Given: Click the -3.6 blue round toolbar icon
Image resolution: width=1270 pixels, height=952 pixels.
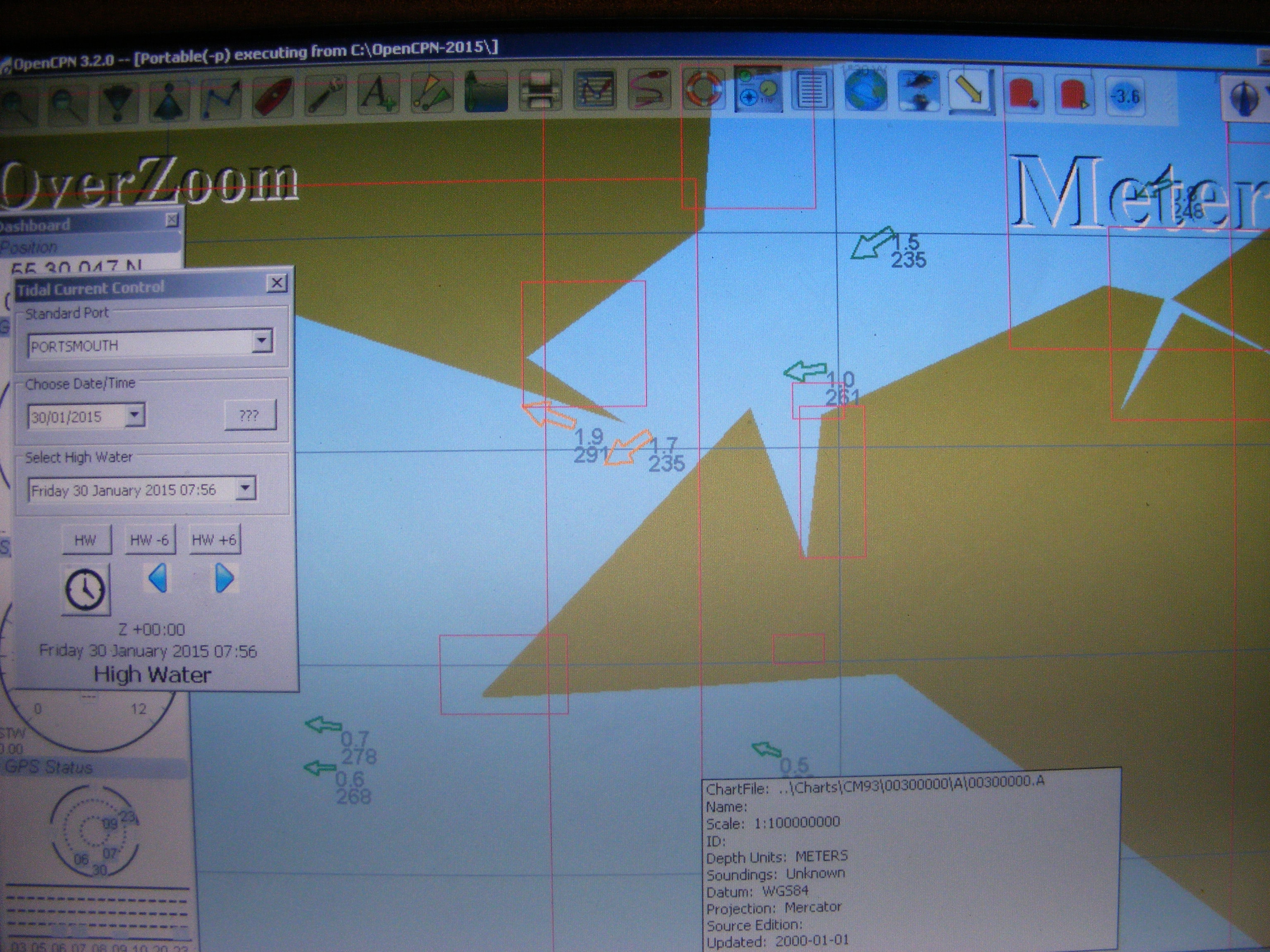Looking at the screenshot, I should coord(1125,96).
